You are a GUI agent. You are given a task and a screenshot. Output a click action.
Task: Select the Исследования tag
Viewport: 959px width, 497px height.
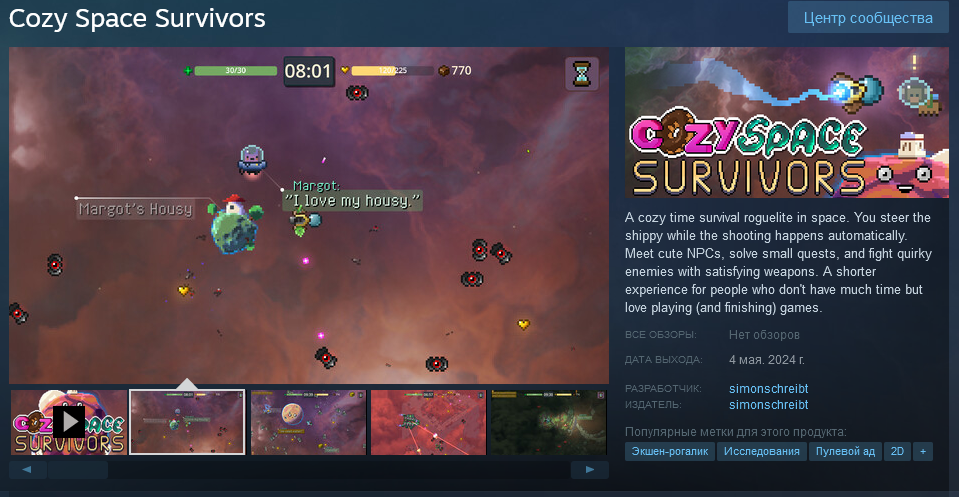[761, 451]
